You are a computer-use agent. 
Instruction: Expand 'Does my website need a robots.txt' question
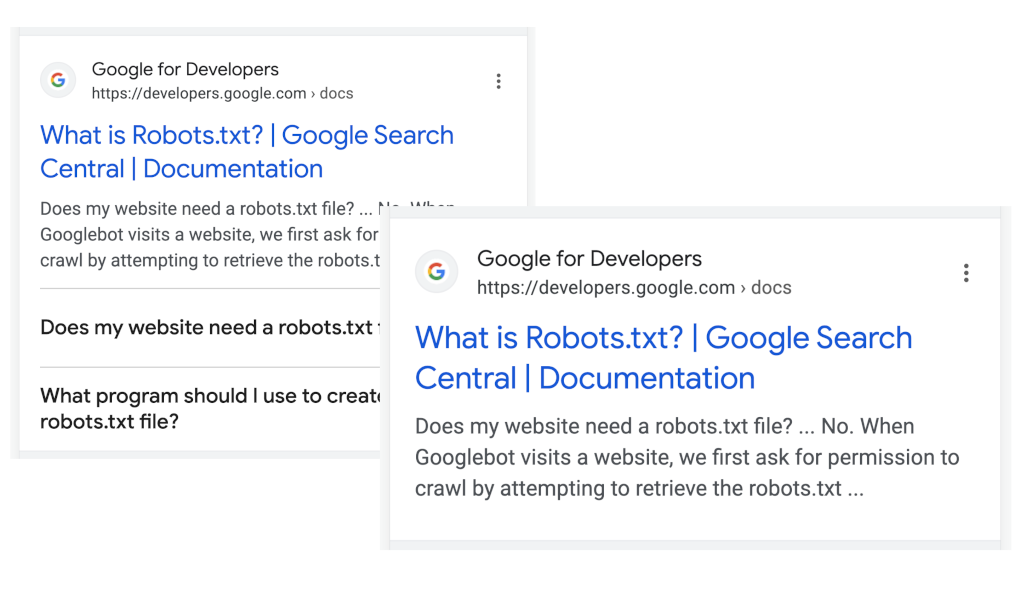[x=210, y=327]
